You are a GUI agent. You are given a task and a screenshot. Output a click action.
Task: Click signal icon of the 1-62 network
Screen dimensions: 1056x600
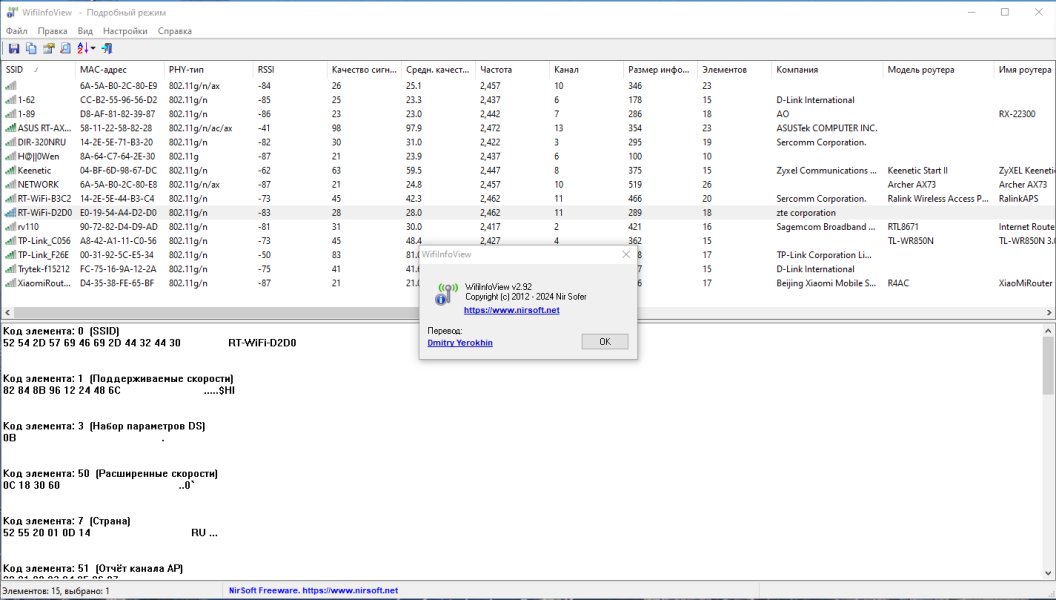coord(10,100)
